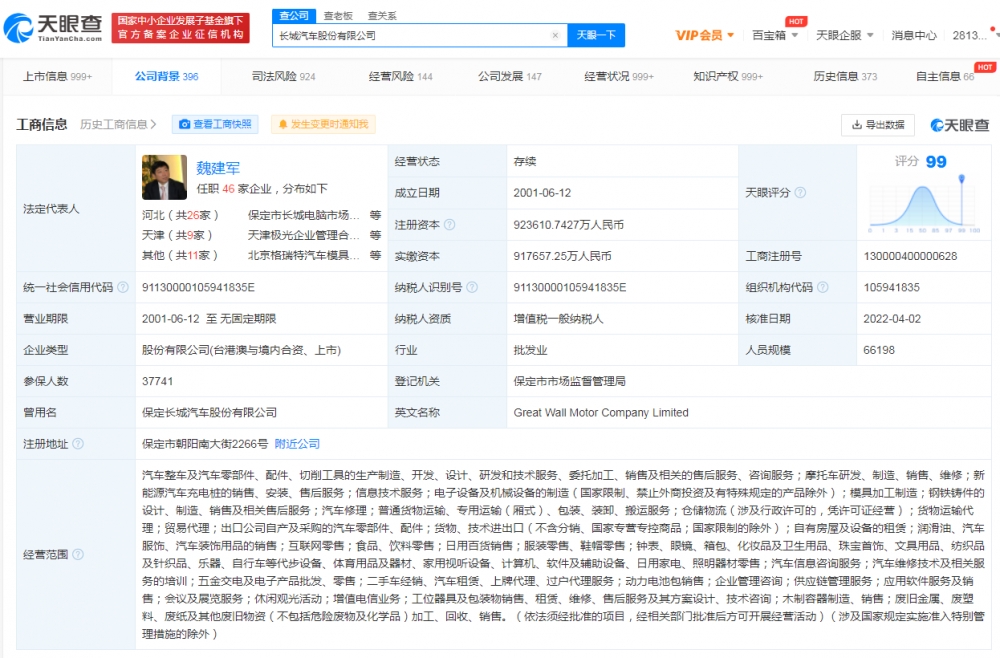Click the registered address 保定市朝阳南大街2266号
Screen dimensions: 1000x658
click(205, 444)
